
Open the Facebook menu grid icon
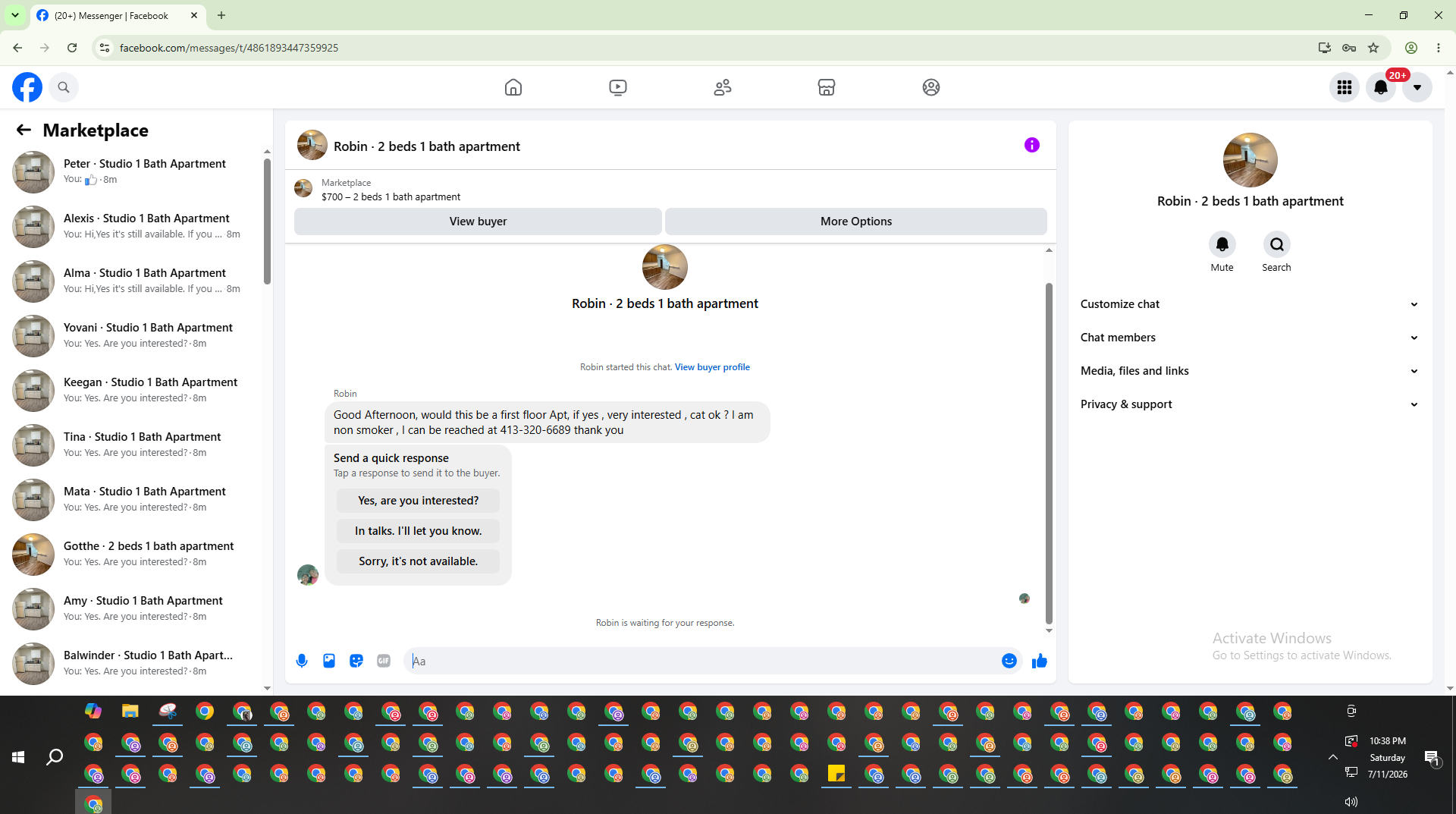[1345, 87]
